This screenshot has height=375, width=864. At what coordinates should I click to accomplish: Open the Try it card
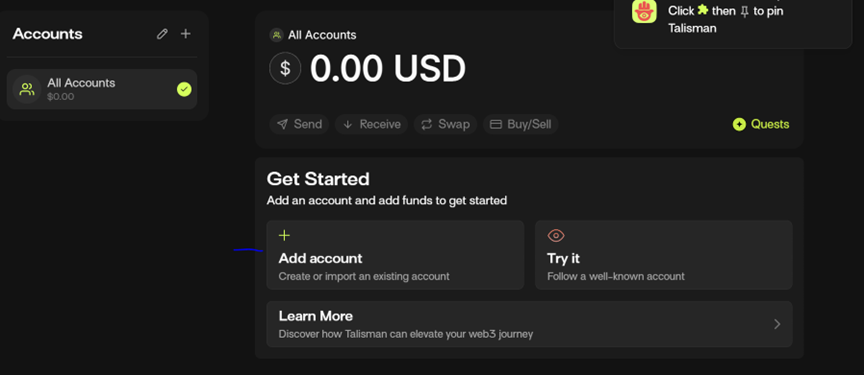(663, 255)
